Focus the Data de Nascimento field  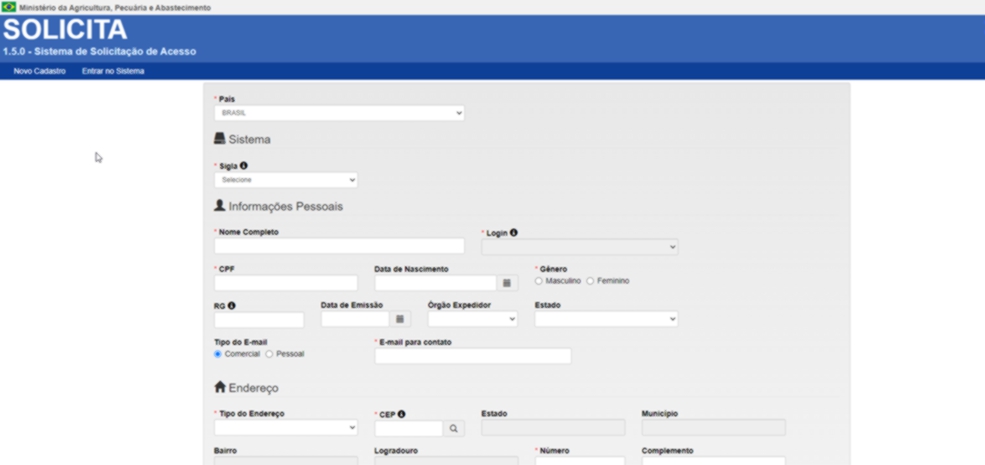coord(435,283)
